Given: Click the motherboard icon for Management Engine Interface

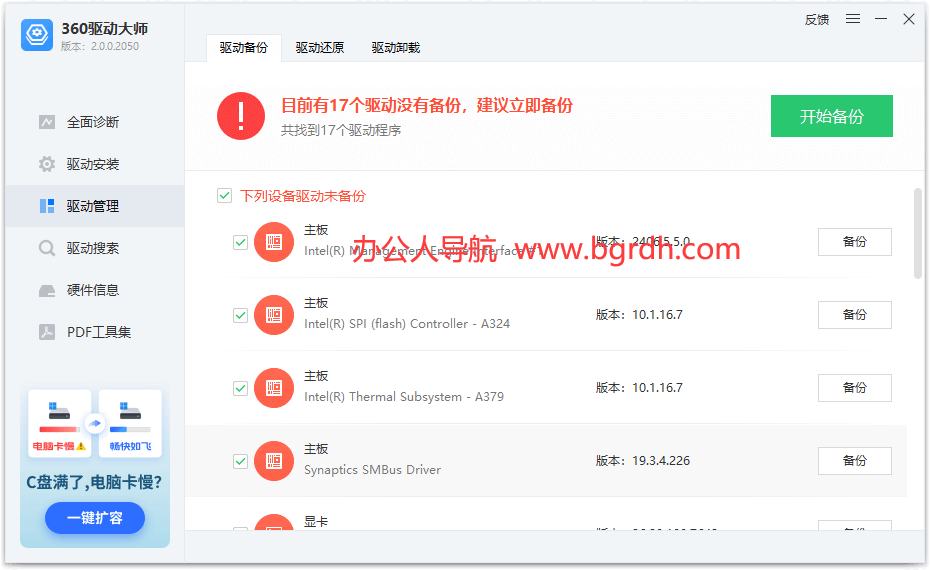Looking at the screenshot, I should [x=274, y=242].
